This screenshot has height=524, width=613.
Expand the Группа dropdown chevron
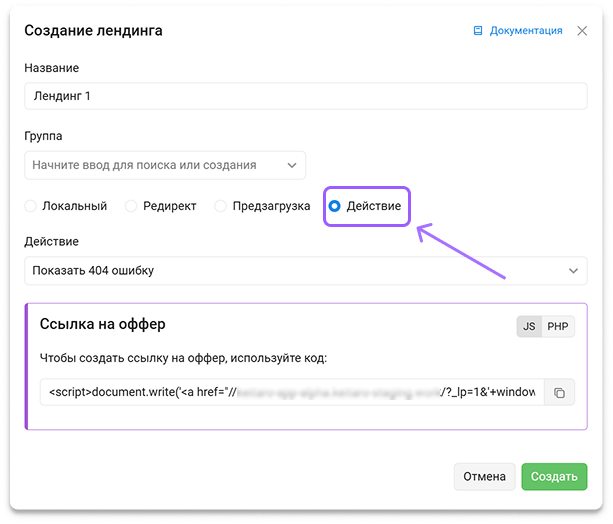(292, 165)
